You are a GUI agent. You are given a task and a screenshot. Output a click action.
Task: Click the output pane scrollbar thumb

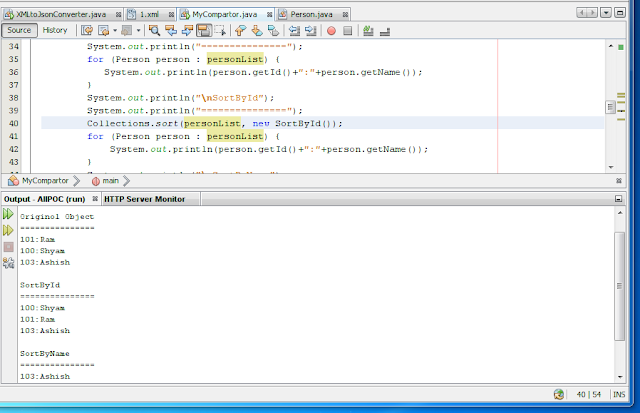click(x=620, y=286)
